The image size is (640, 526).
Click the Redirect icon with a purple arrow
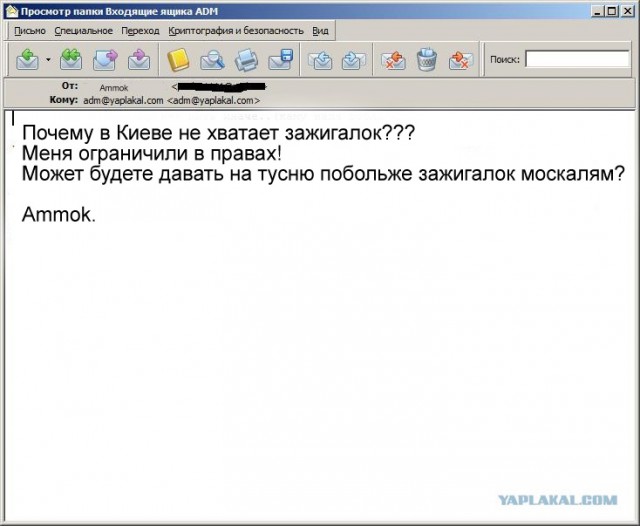(139, 60)
